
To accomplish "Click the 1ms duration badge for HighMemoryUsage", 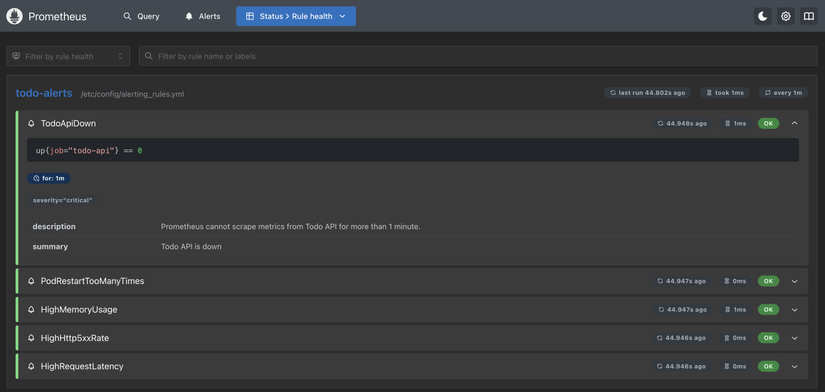I will 736,310.
